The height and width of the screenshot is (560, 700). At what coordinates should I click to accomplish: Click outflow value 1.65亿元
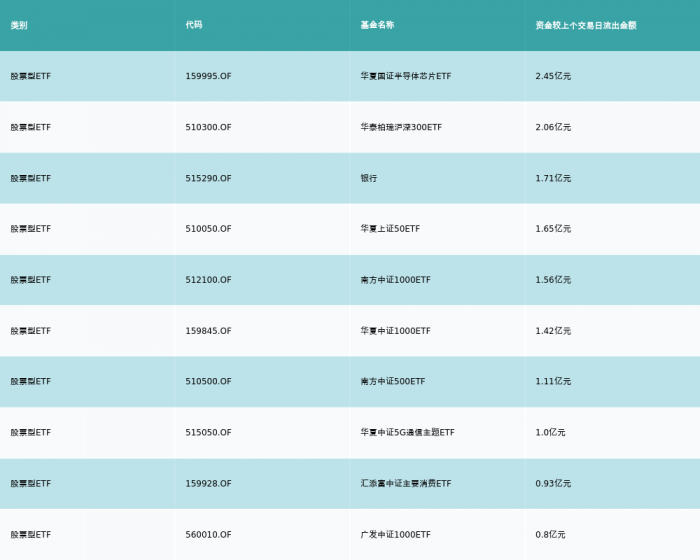pos(553,229)
